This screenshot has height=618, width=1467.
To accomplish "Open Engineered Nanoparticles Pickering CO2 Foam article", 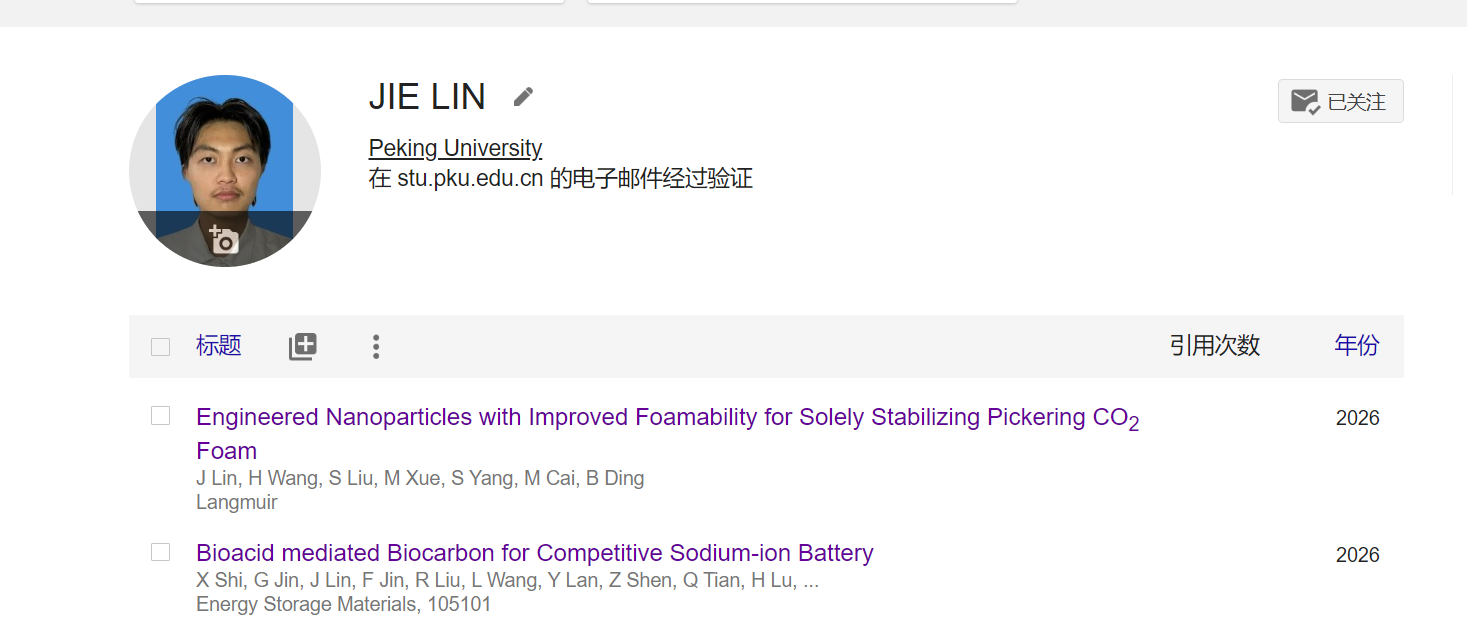I will pos(668,433).
